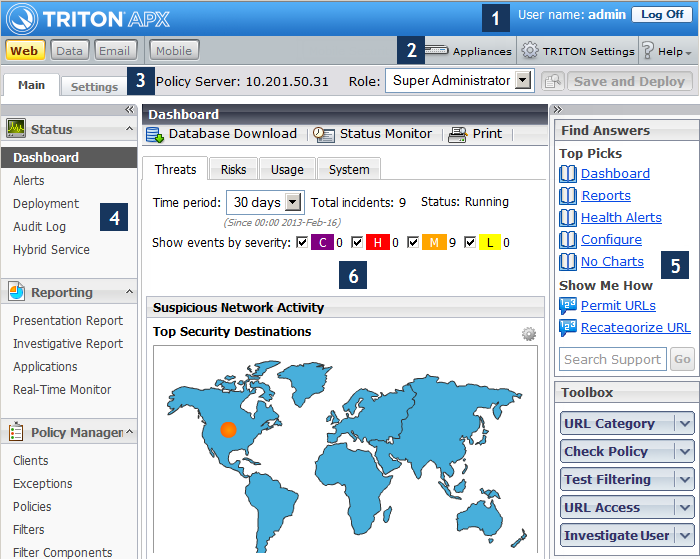Viewport: 700px width, 559px height.
Task: Click the Status Monitor clock icon
Action: click(x=323, y=134)
